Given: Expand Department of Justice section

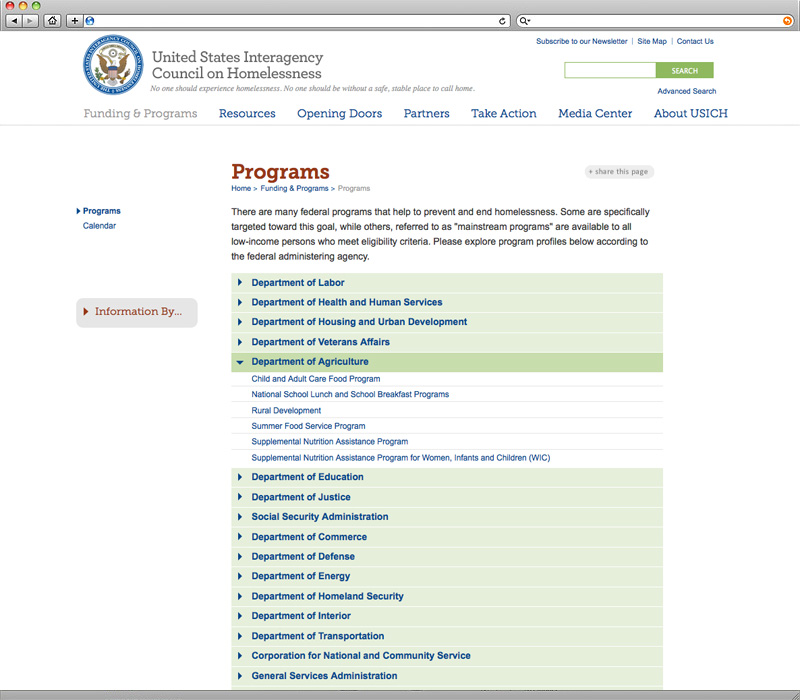Looking at the screenshot, I should coord(447,497).
